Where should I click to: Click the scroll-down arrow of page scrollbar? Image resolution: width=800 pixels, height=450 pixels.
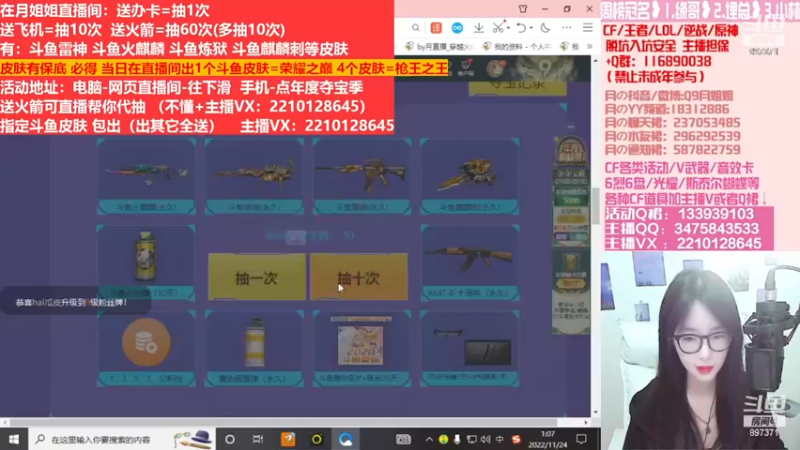coord(595,412)
